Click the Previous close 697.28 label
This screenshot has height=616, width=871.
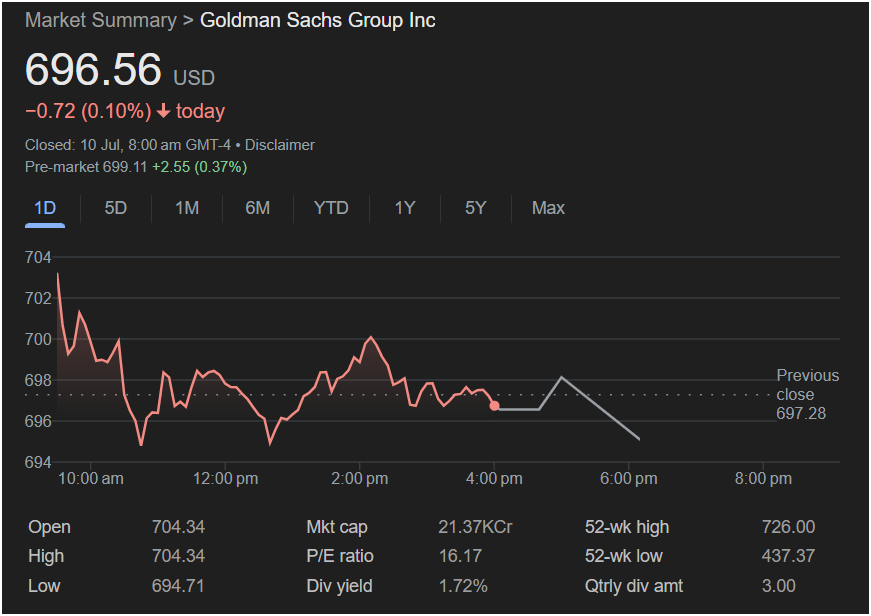pyautogui.click(x=808, y=394)
